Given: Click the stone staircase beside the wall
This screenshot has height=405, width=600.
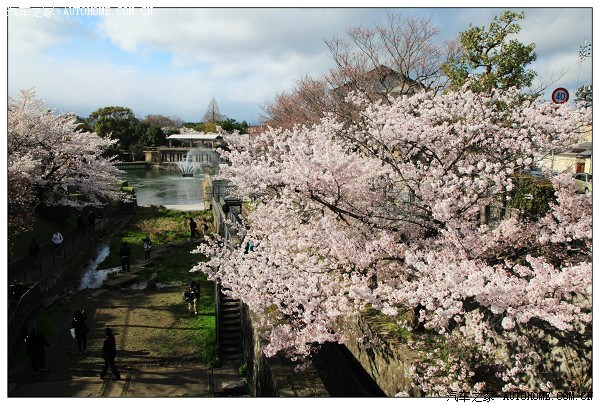Looking at the screenshot, I should [x=229, y=328].
